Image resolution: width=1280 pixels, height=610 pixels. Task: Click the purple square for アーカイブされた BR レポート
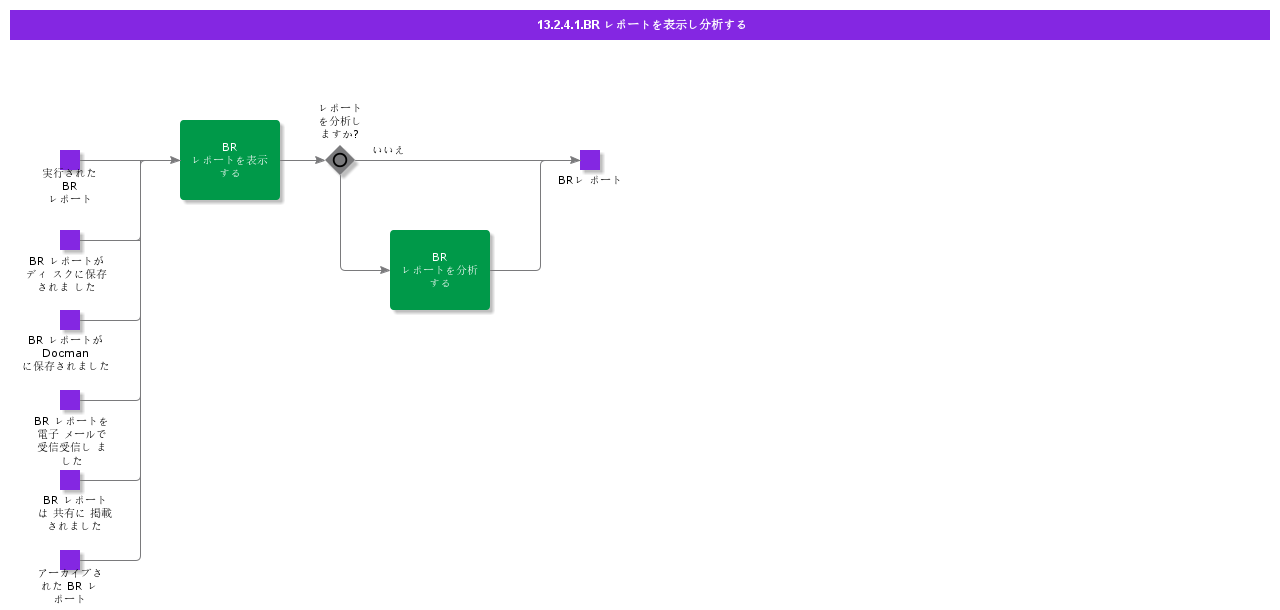coord(70,560)
